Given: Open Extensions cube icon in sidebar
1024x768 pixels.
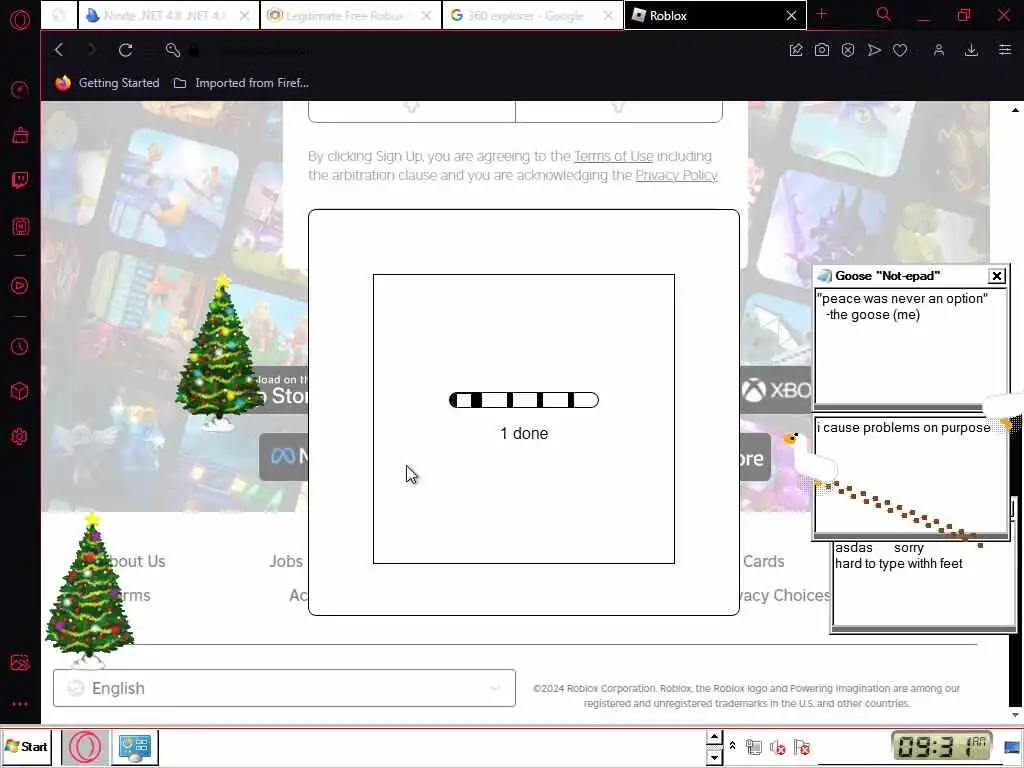Looking at the screenshot, I should (20, 391).
